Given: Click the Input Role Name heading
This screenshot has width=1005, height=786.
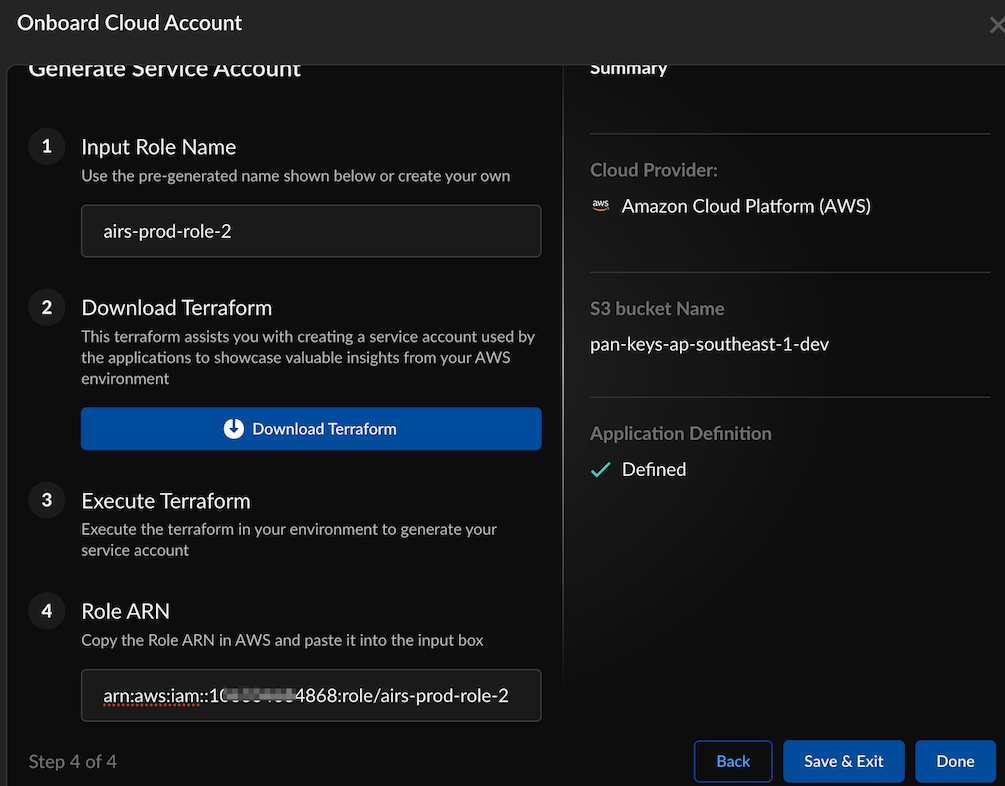Looking at the screenshot, I should tap(158, 147).
